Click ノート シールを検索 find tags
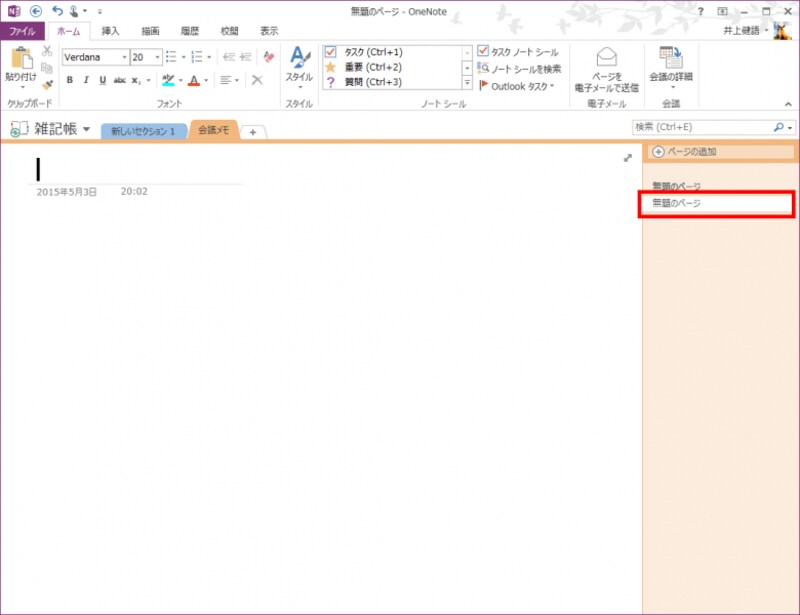 coord(519,68)
